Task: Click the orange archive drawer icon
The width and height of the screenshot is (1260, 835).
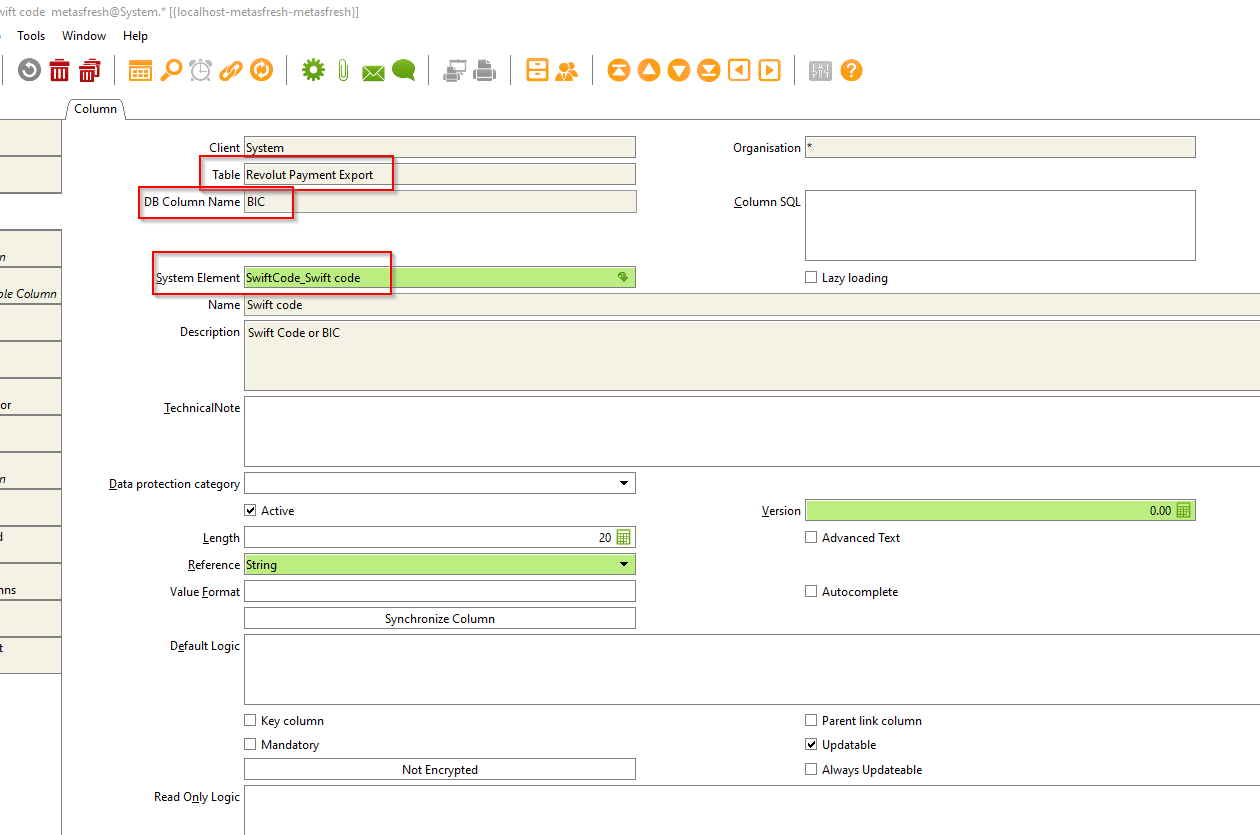Action: point(537,70)
